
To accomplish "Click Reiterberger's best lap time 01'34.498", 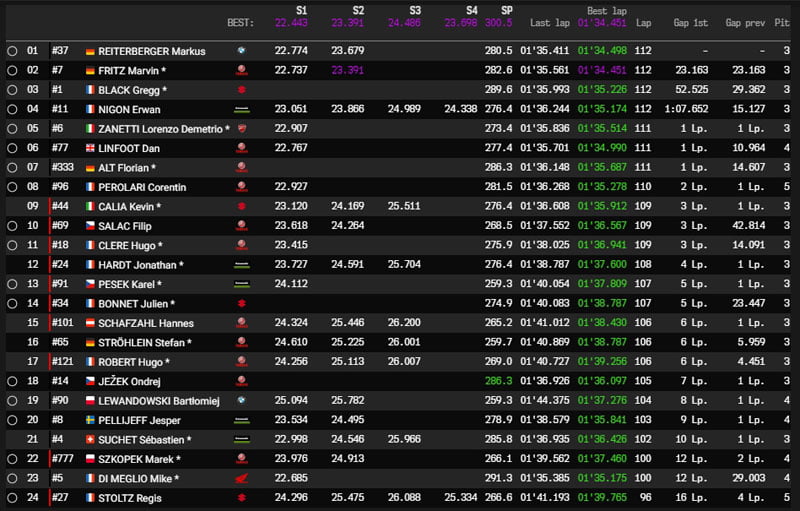I will pos(603,51).
